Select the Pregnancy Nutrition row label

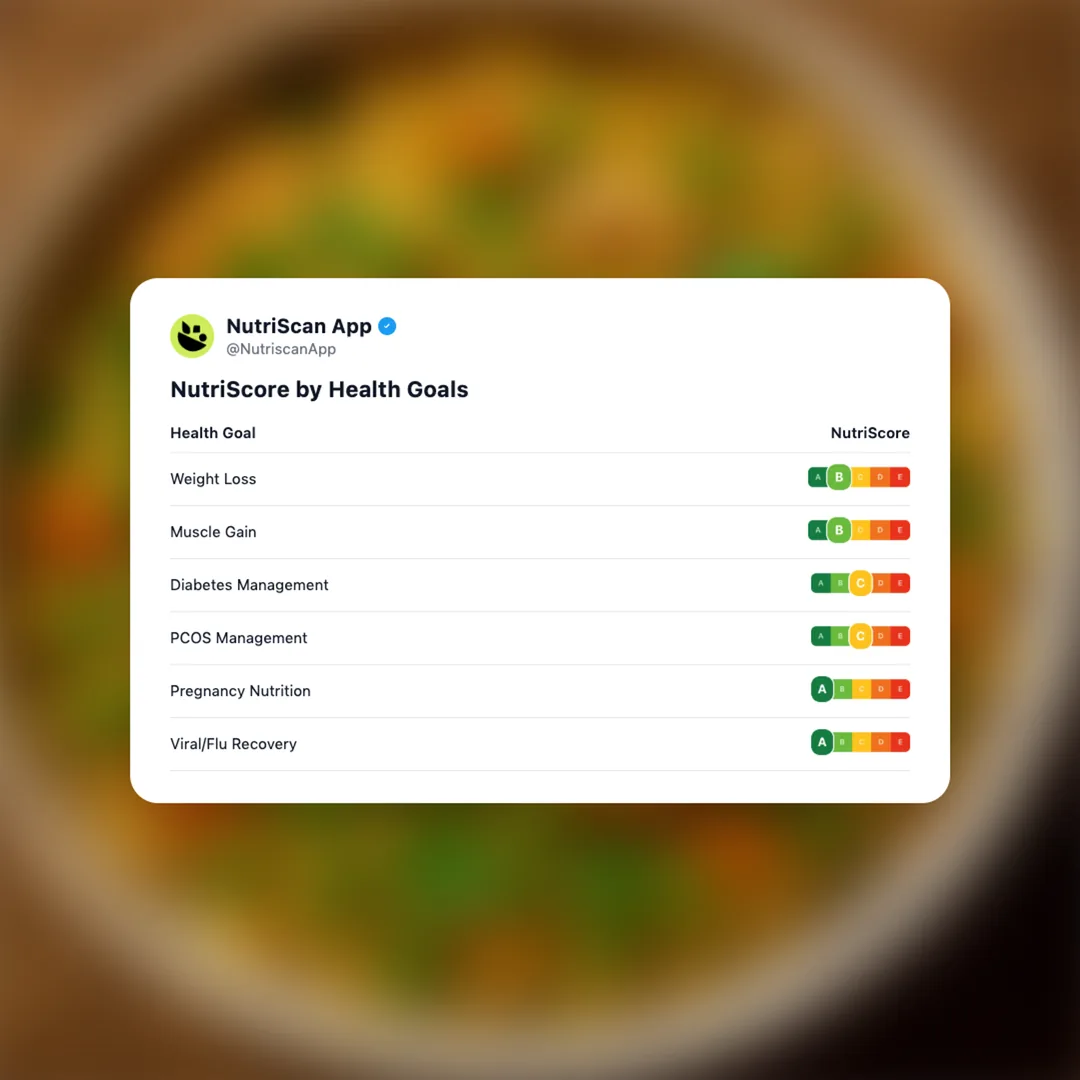pos(240,690)
